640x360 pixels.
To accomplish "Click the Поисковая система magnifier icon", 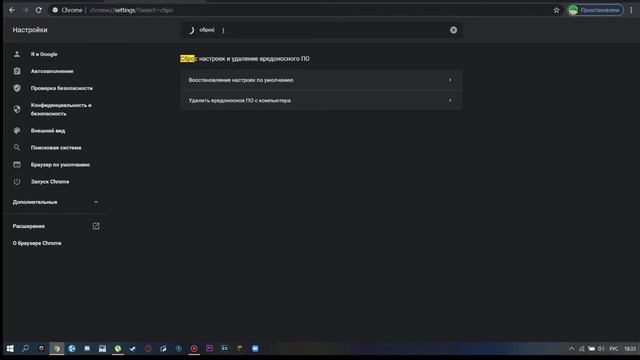I will coord(17,147).
